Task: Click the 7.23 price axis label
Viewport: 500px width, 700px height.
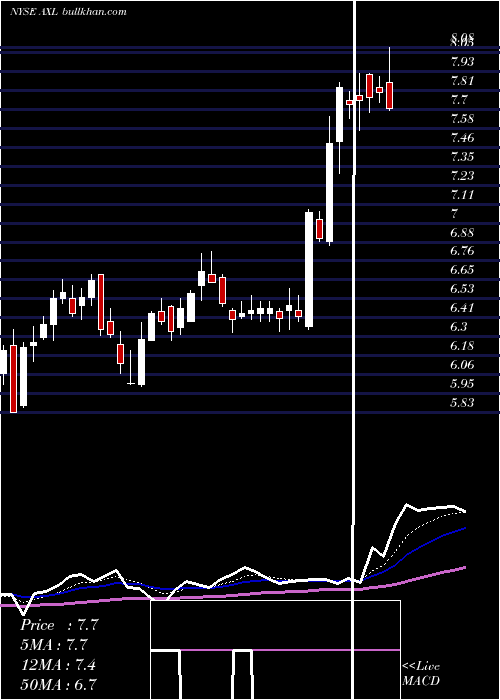Action: point(462,175)
